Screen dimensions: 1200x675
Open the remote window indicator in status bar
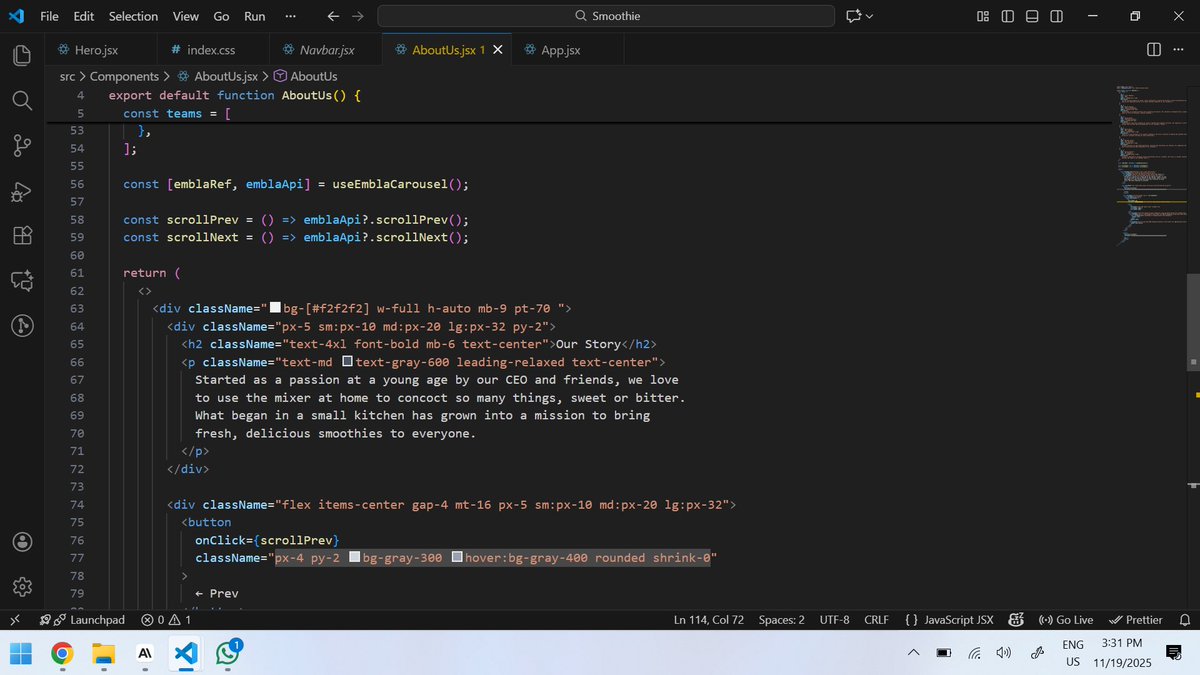coord(15,620)
